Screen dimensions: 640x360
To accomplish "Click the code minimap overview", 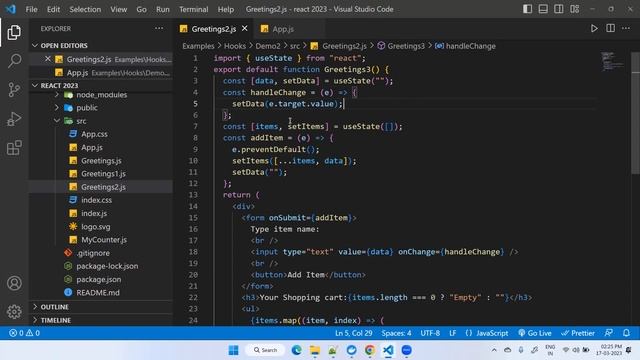I will [613, 61].
